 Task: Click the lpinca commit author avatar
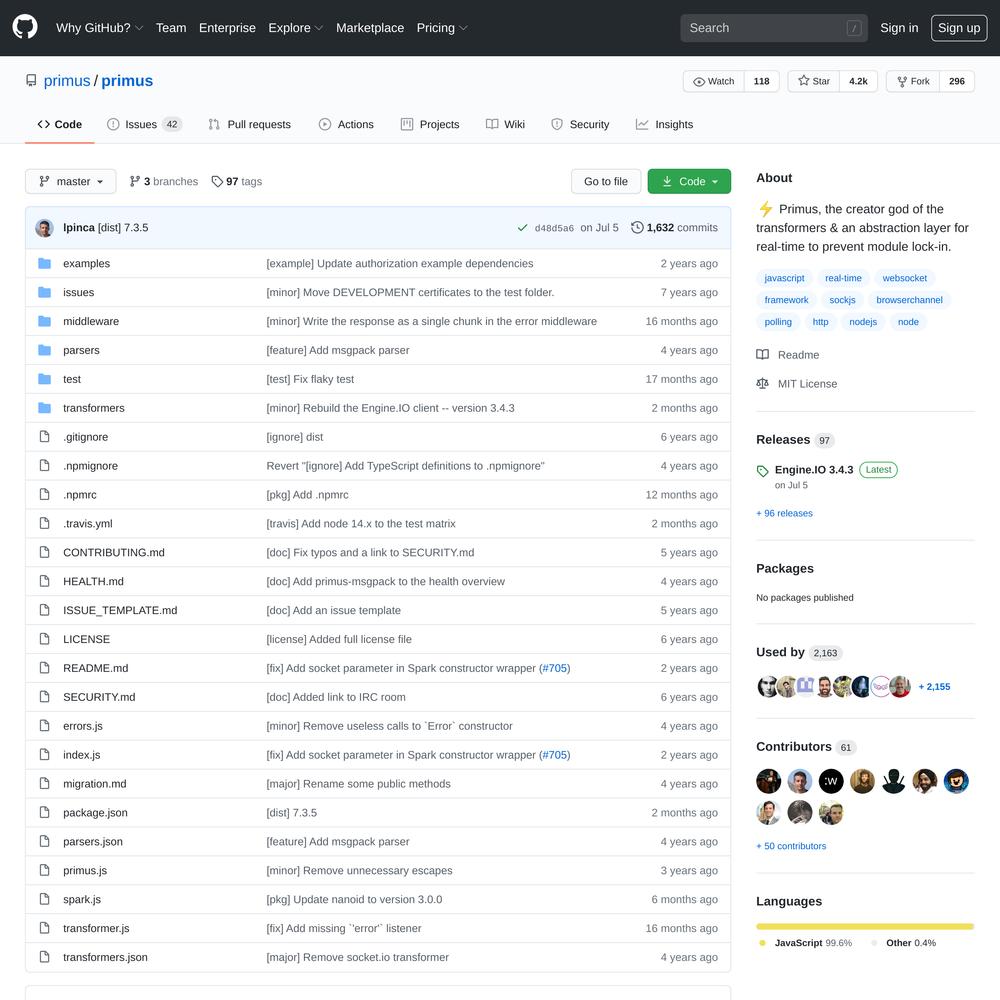[x=44, y=228]
